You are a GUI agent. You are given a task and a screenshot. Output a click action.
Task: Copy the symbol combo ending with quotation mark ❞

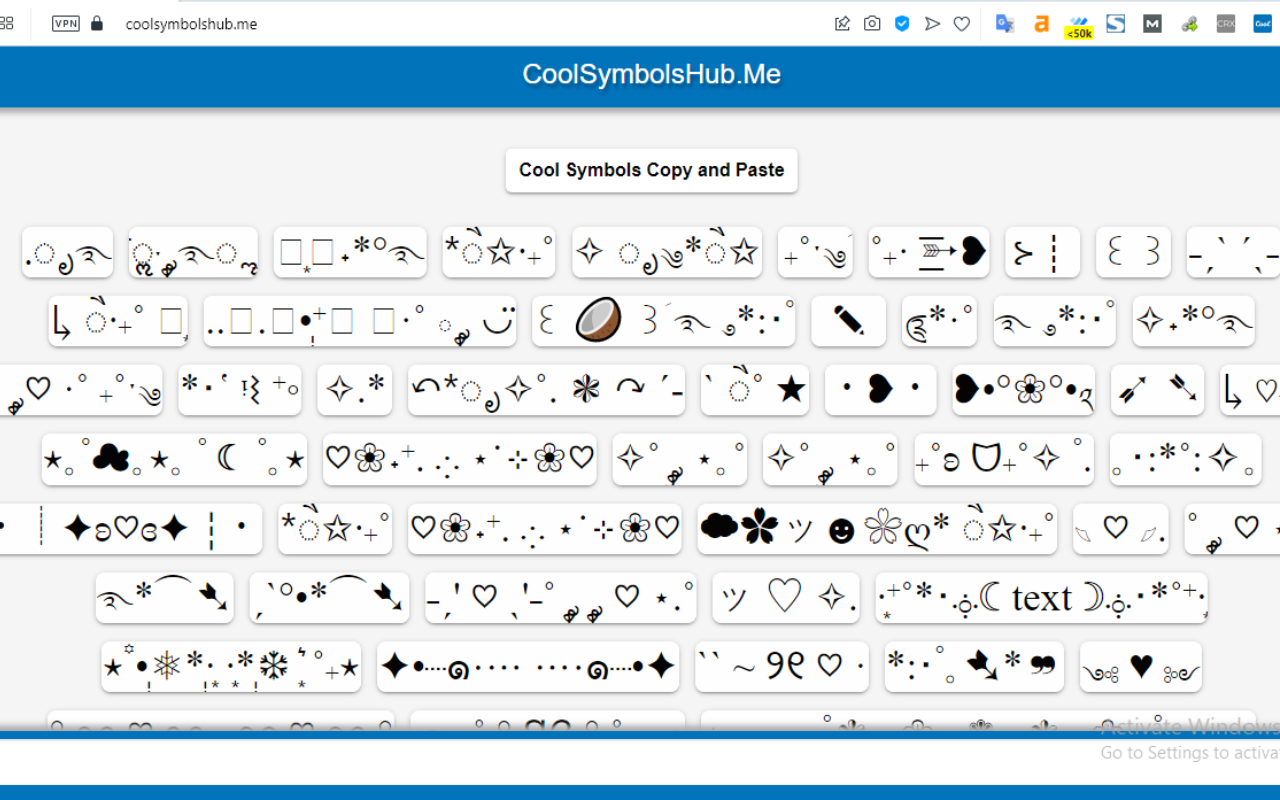pyautogui.click(x=974, y=667)
